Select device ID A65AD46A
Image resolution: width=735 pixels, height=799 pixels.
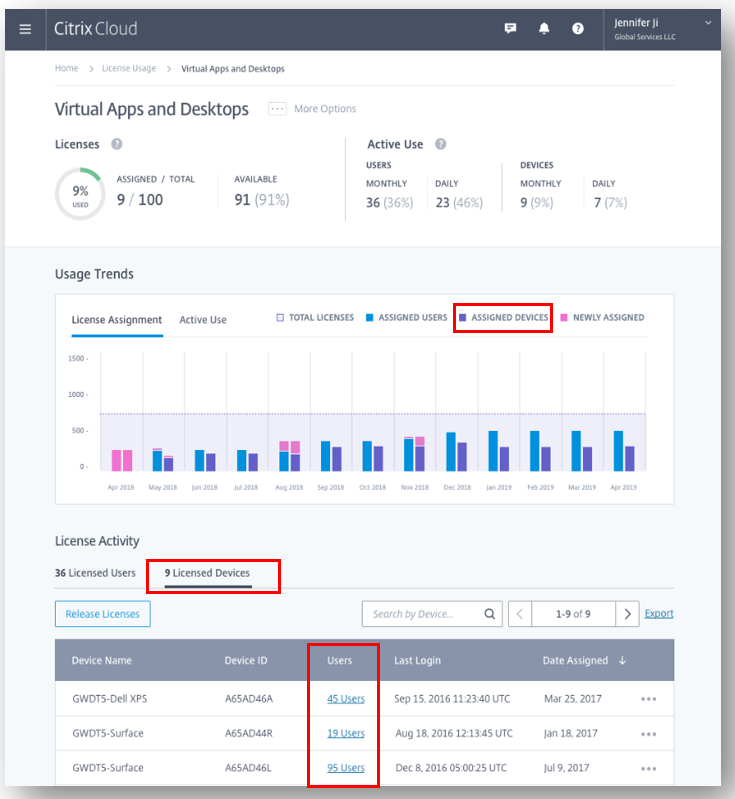[x=249, y=699]
